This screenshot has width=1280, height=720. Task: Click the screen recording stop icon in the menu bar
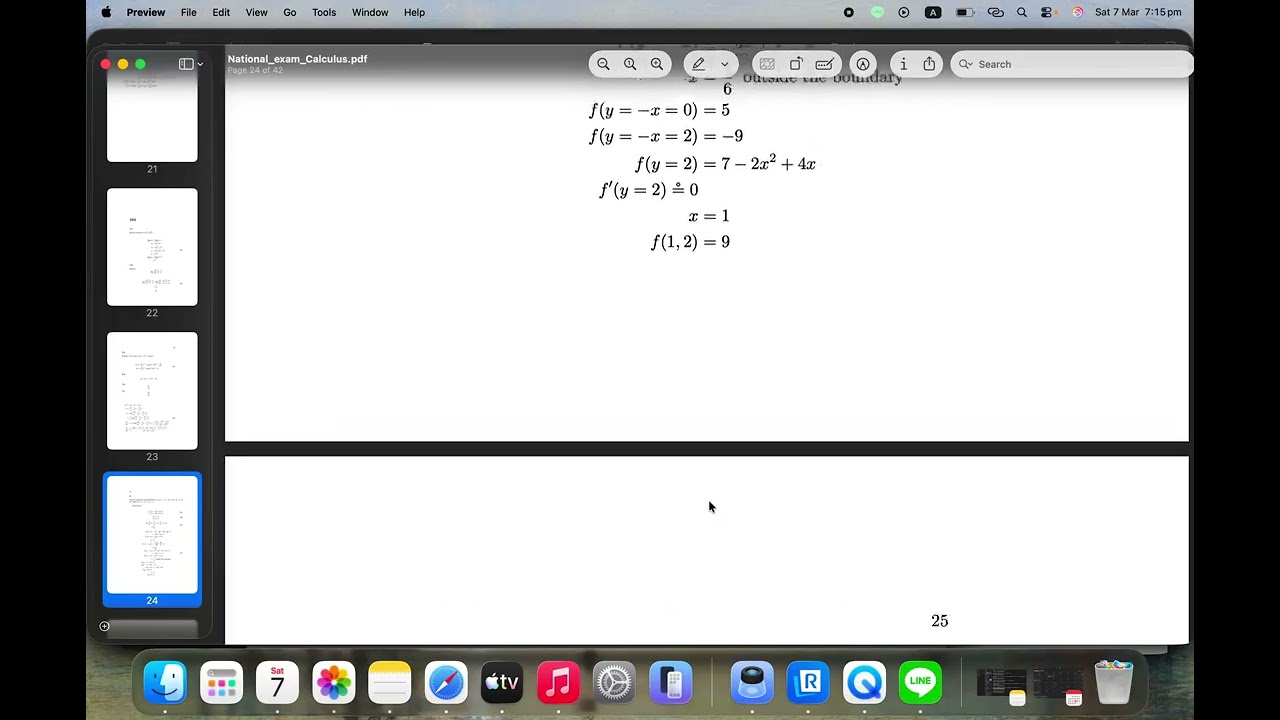(849, 12)
